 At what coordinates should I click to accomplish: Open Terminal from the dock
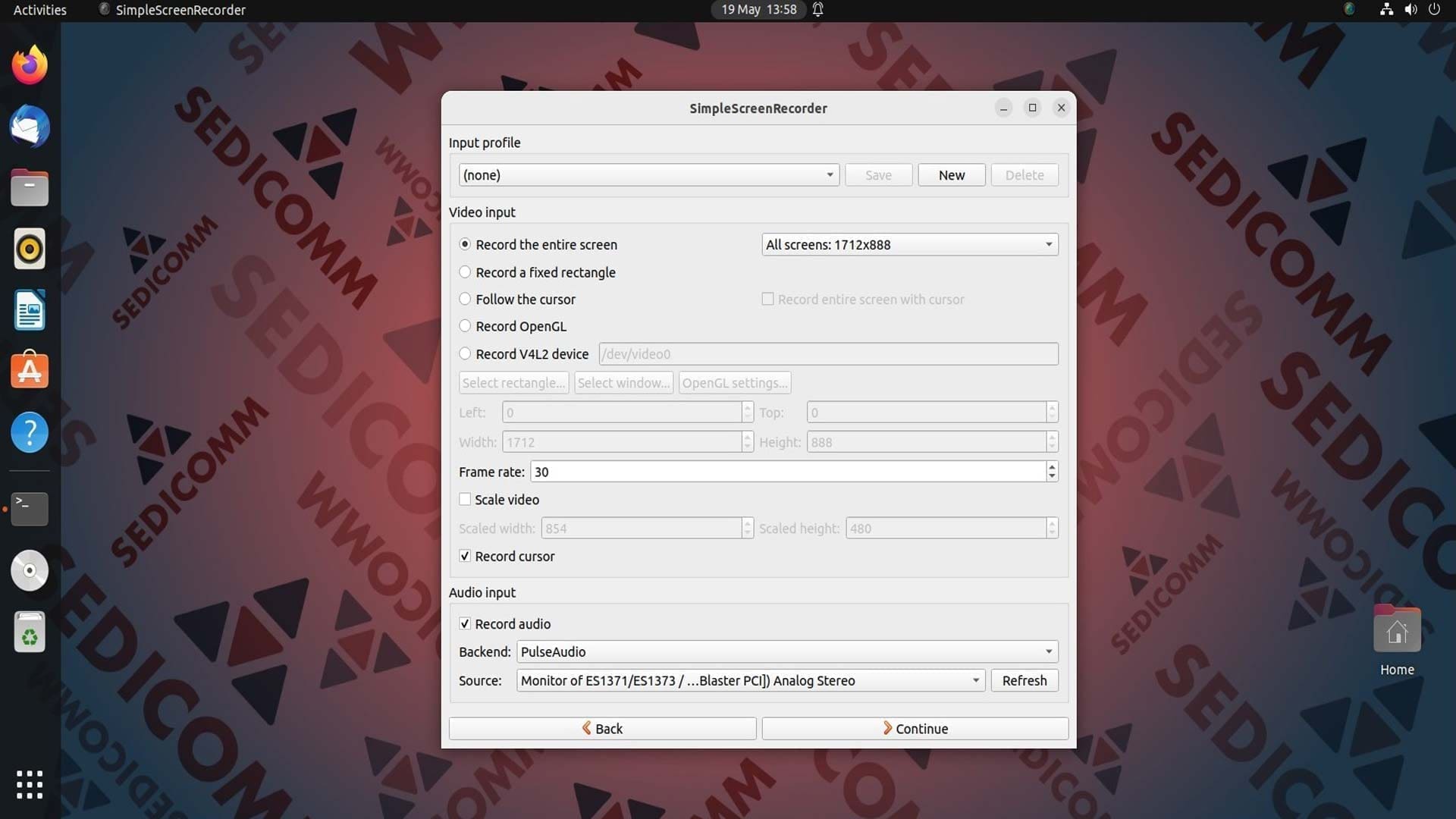tap(30, 509)
